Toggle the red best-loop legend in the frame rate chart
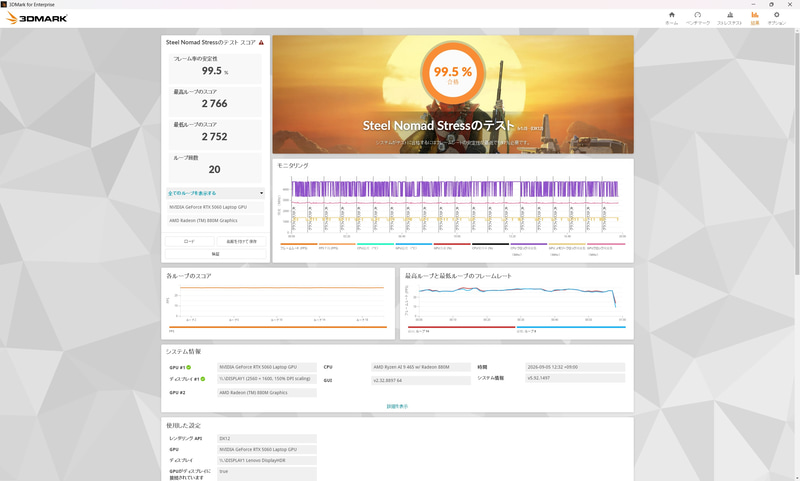800x481 pixels. pos(461,329)
